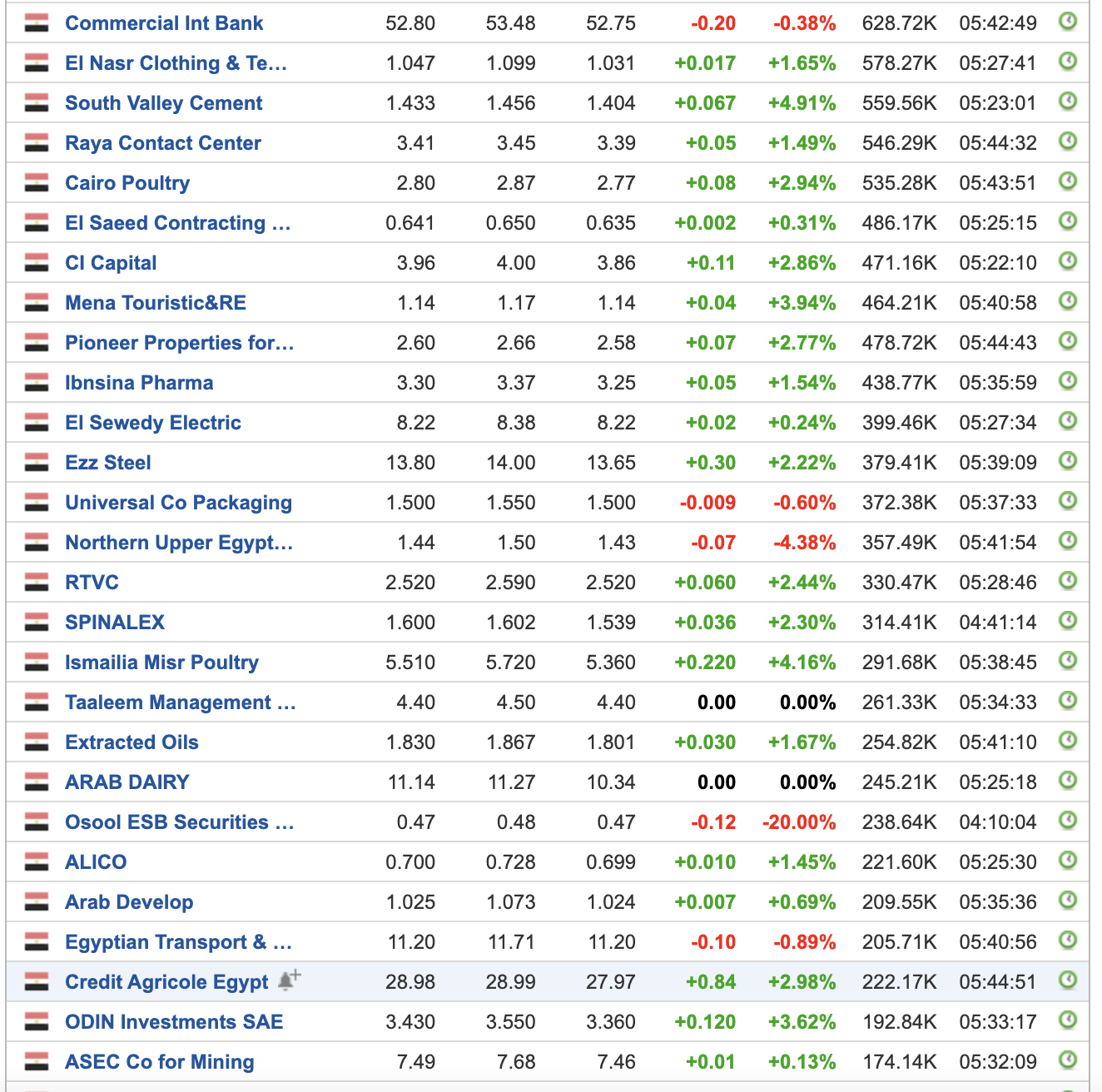
Task: Click the clock icon in ALICO row
Action: pos(1068,861)
